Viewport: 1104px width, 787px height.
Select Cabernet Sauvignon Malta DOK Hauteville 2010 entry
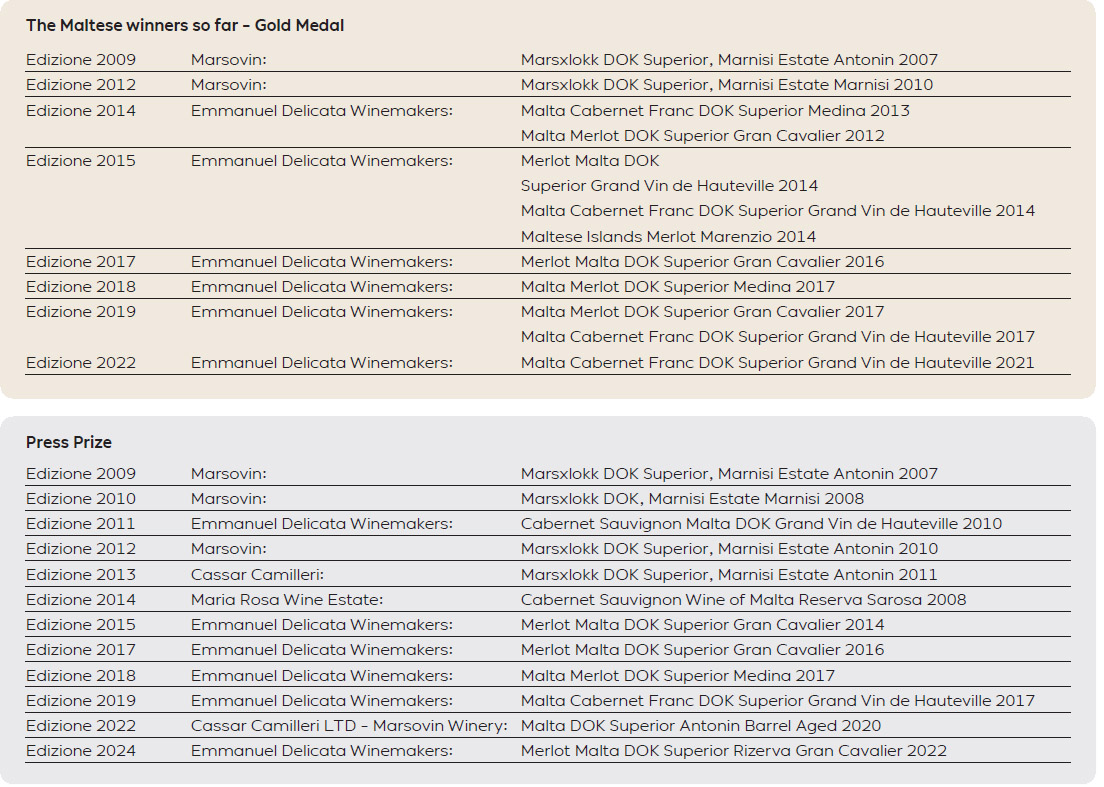[761, 524]
